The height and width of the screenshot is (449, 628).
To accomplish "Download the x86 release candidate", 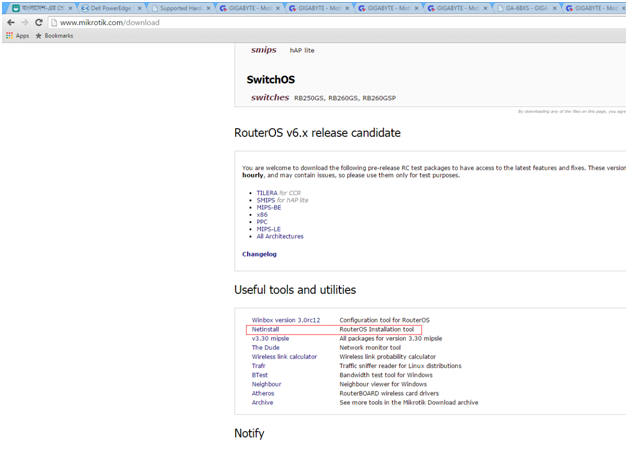I will tap(262, 215).
